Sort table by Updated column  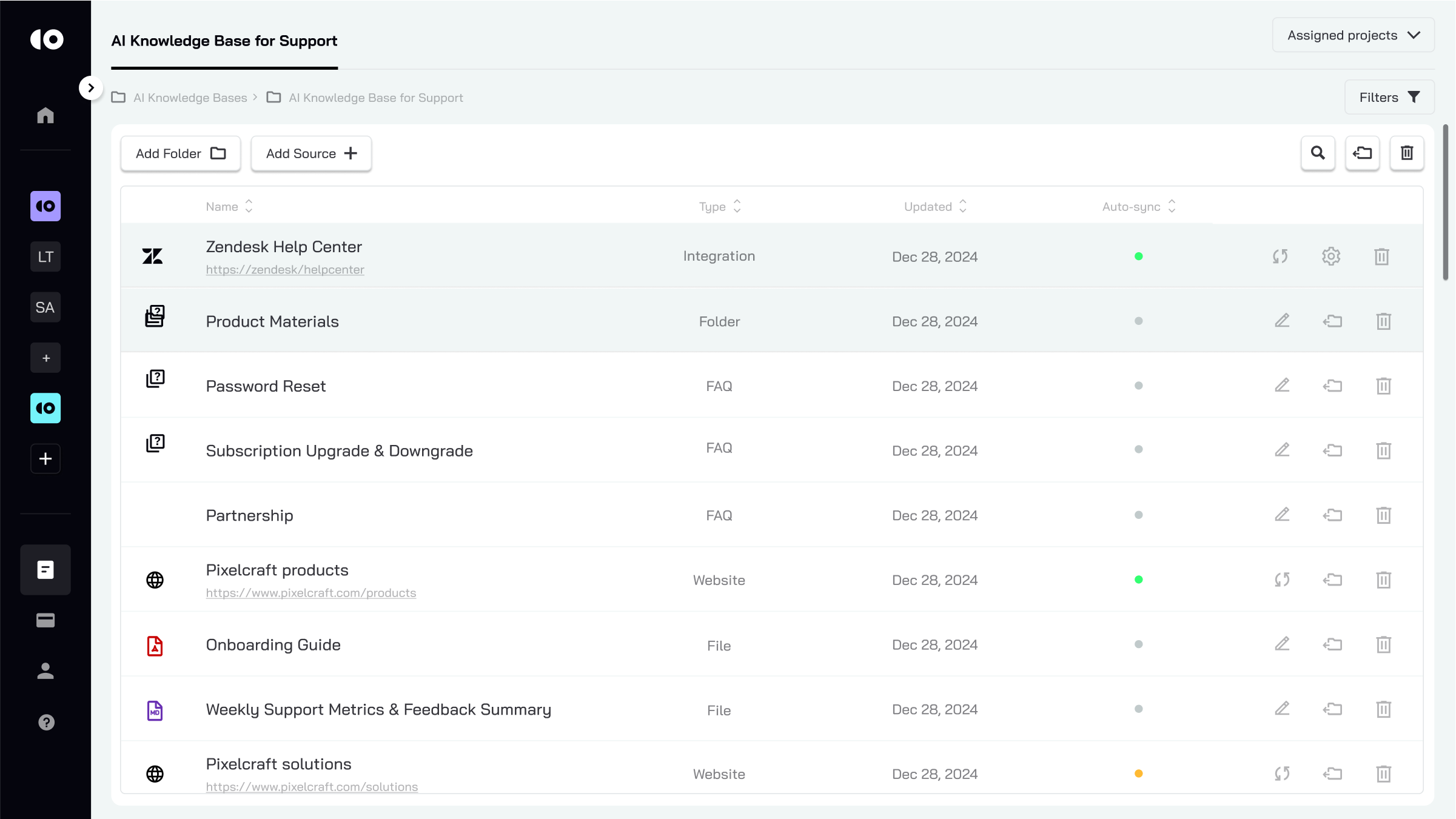click(934, 207)
